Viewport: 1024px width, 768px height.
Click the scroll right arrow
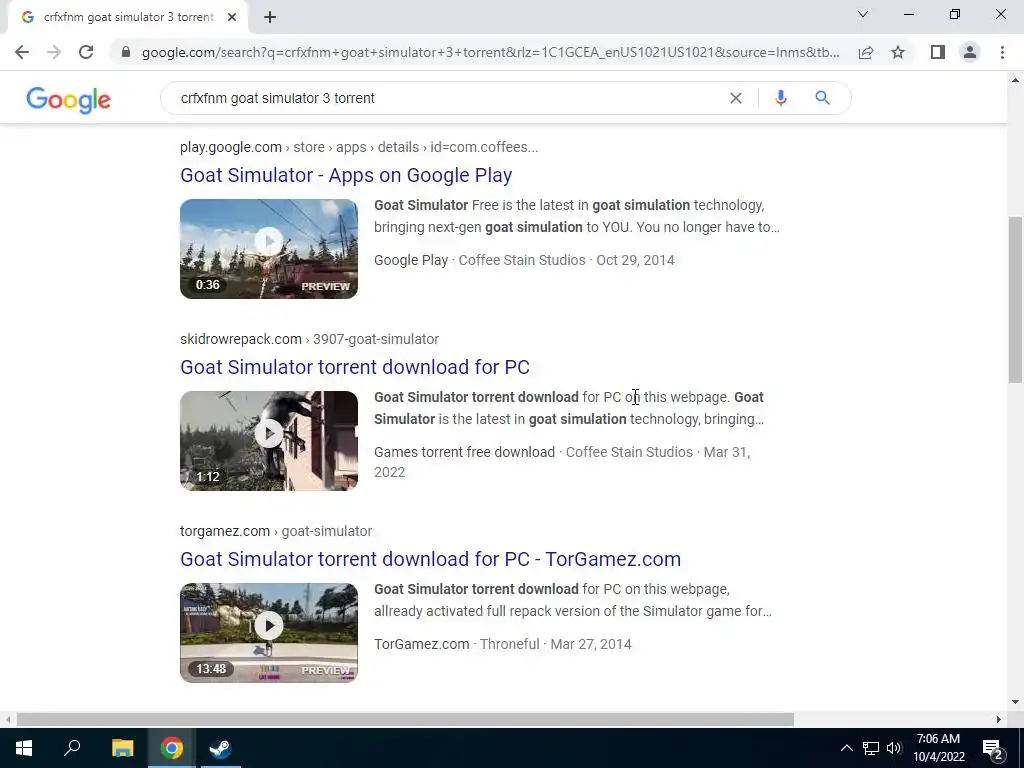coord(999,720)
